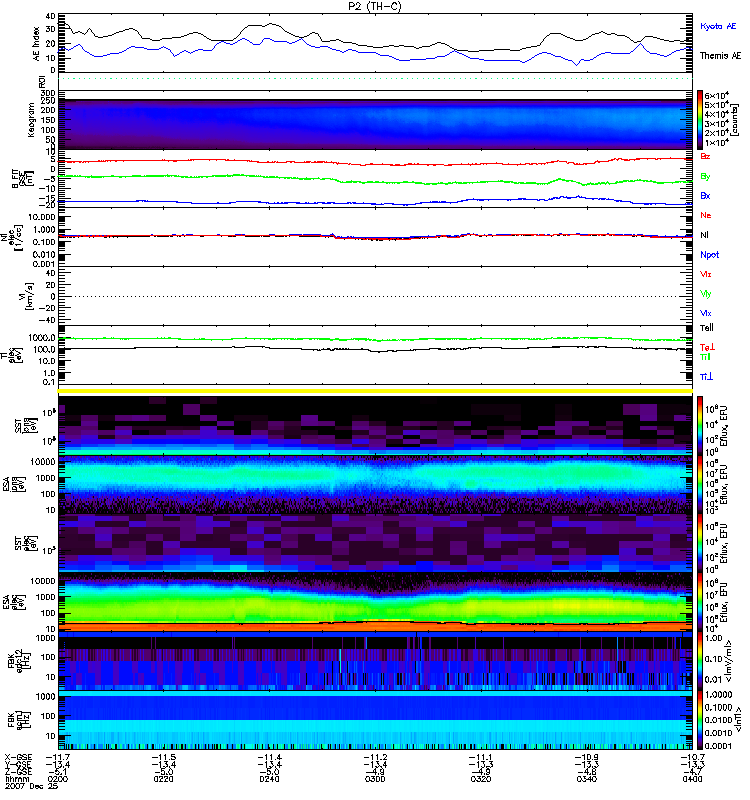This screenshot has width=750, height=800.
Task: Click the 0240 time tick label
Action: tap(269, 779)
